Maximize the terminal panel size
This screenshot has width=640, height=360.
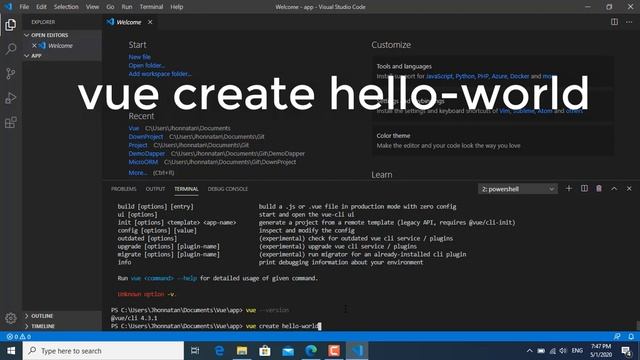pos(614,189)
